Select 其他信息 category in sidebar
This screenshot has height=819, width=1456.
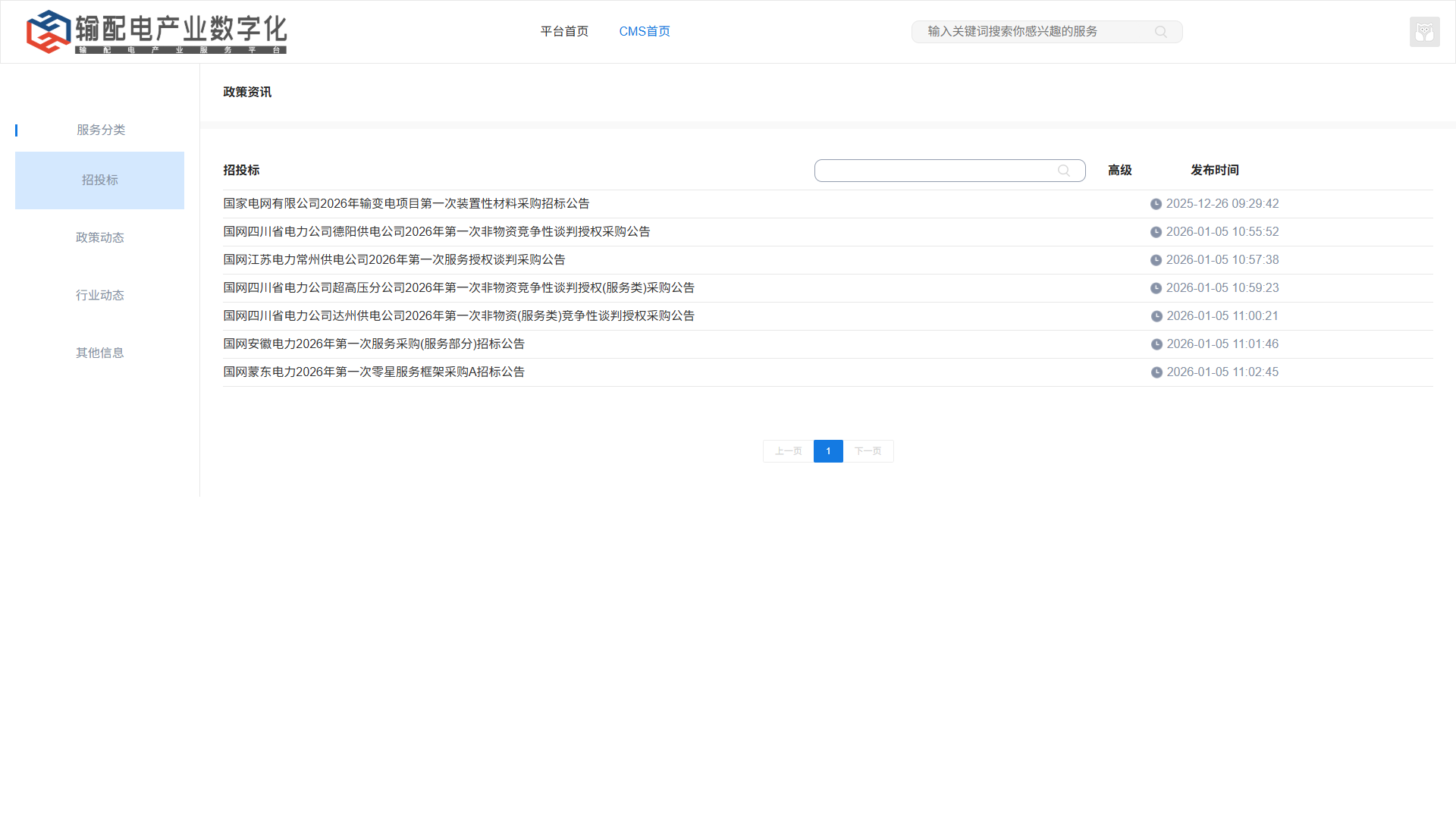point(99,353)
